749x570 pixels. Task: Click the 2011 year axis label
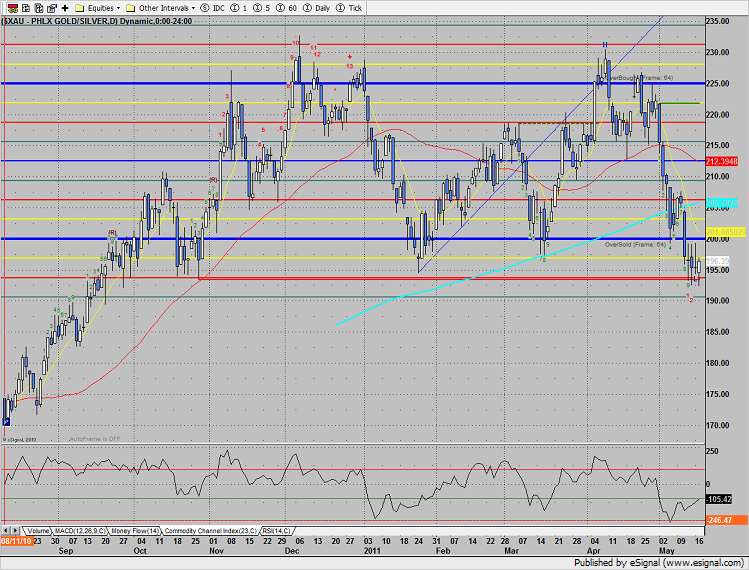[372, 551]
